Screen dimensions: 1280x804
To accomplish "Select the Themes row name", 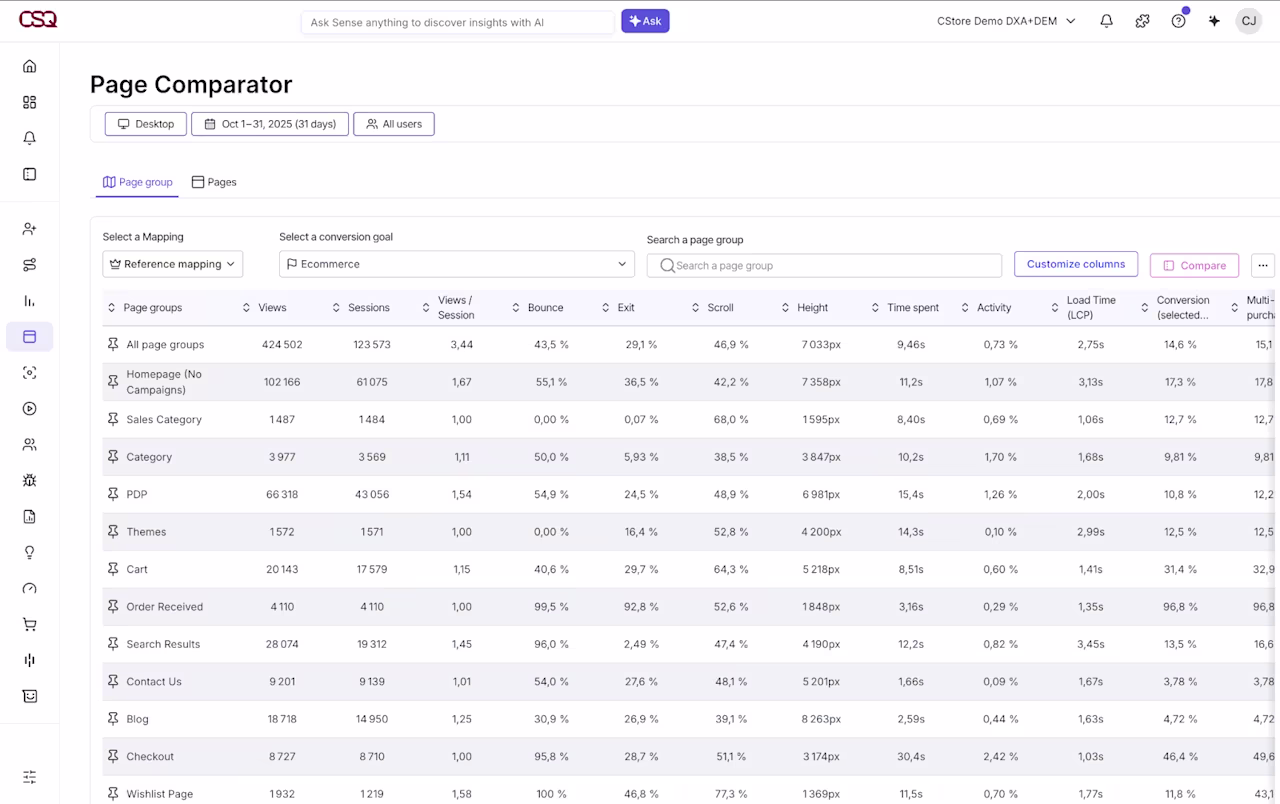I will point(146,532).
